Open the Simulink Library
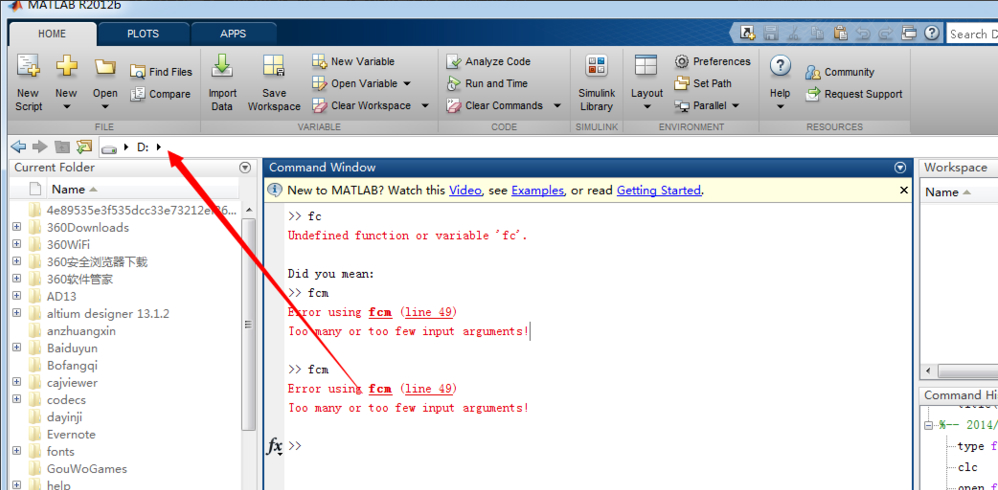This screenshot has width=998, height=490. (596, 83)
